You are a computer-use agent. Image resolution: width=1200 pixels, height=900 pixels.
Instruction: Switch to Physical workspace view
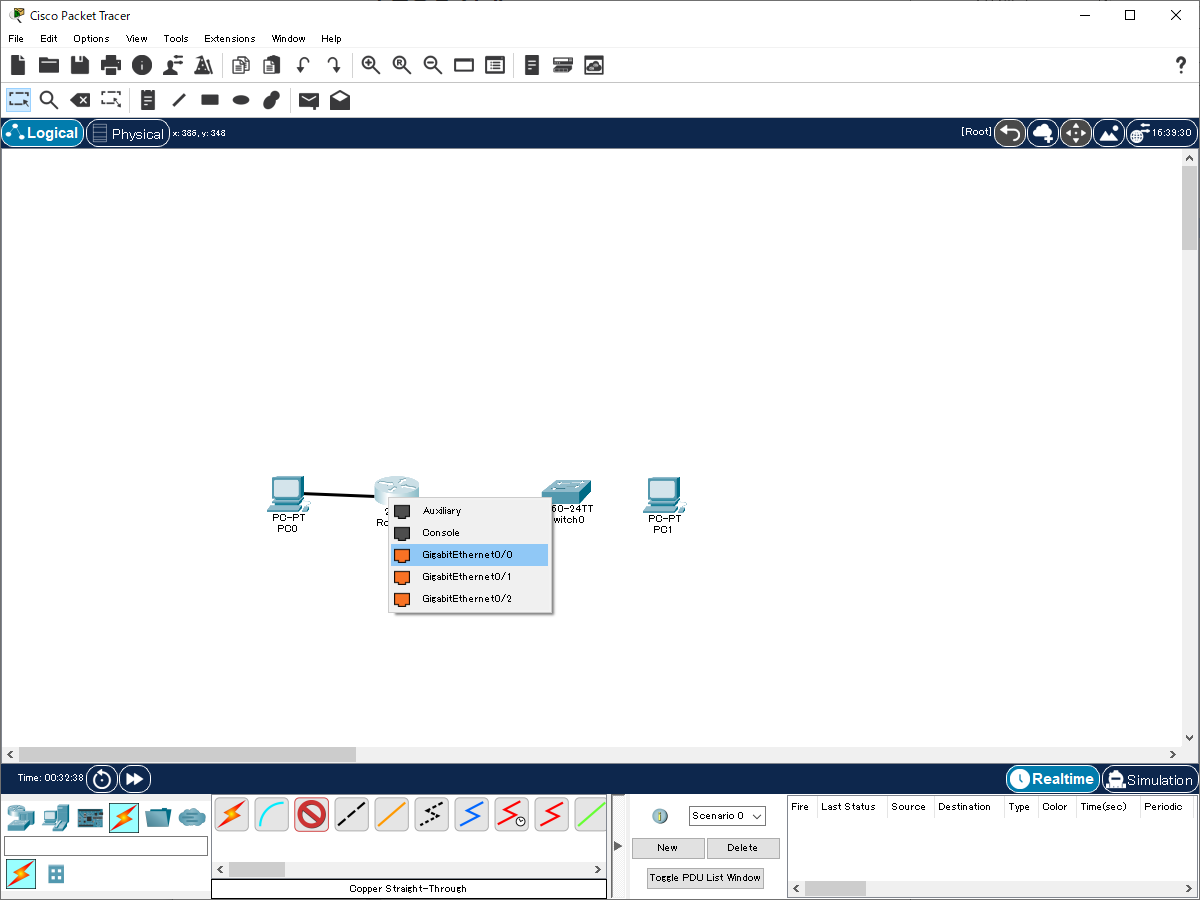point(127,133)
